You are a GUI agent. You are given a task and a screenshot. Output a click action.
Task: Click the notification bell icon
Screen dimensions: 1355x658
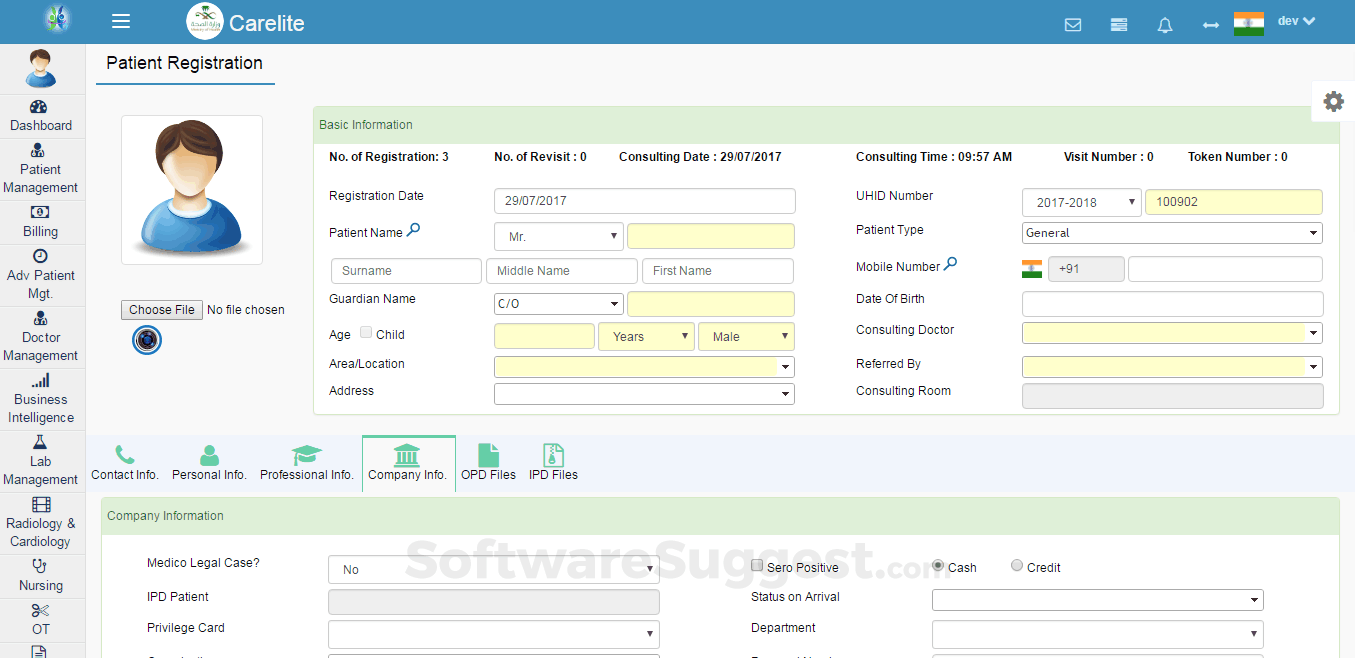coord(1165,25)
